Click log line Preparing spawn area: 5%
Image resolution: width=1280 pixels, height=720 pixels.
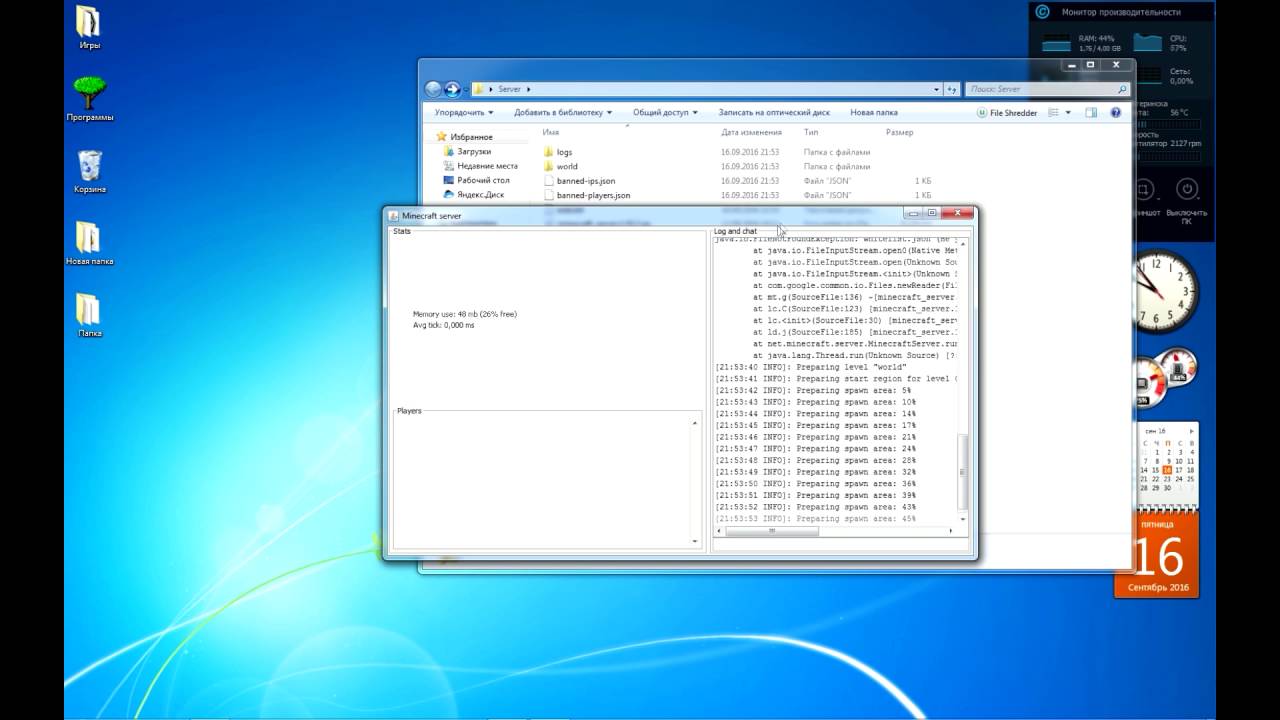click(814, 390)
